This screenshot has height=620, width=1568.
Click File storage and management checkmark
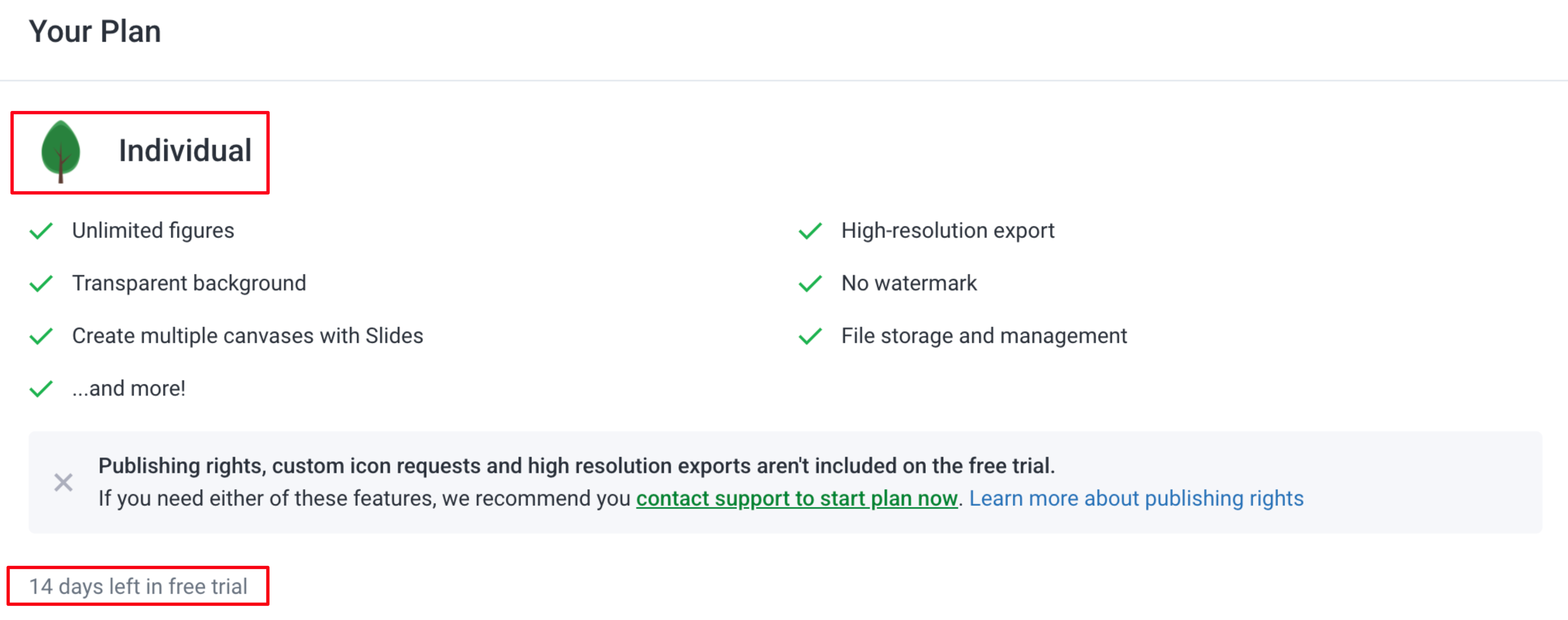(810, 336)
